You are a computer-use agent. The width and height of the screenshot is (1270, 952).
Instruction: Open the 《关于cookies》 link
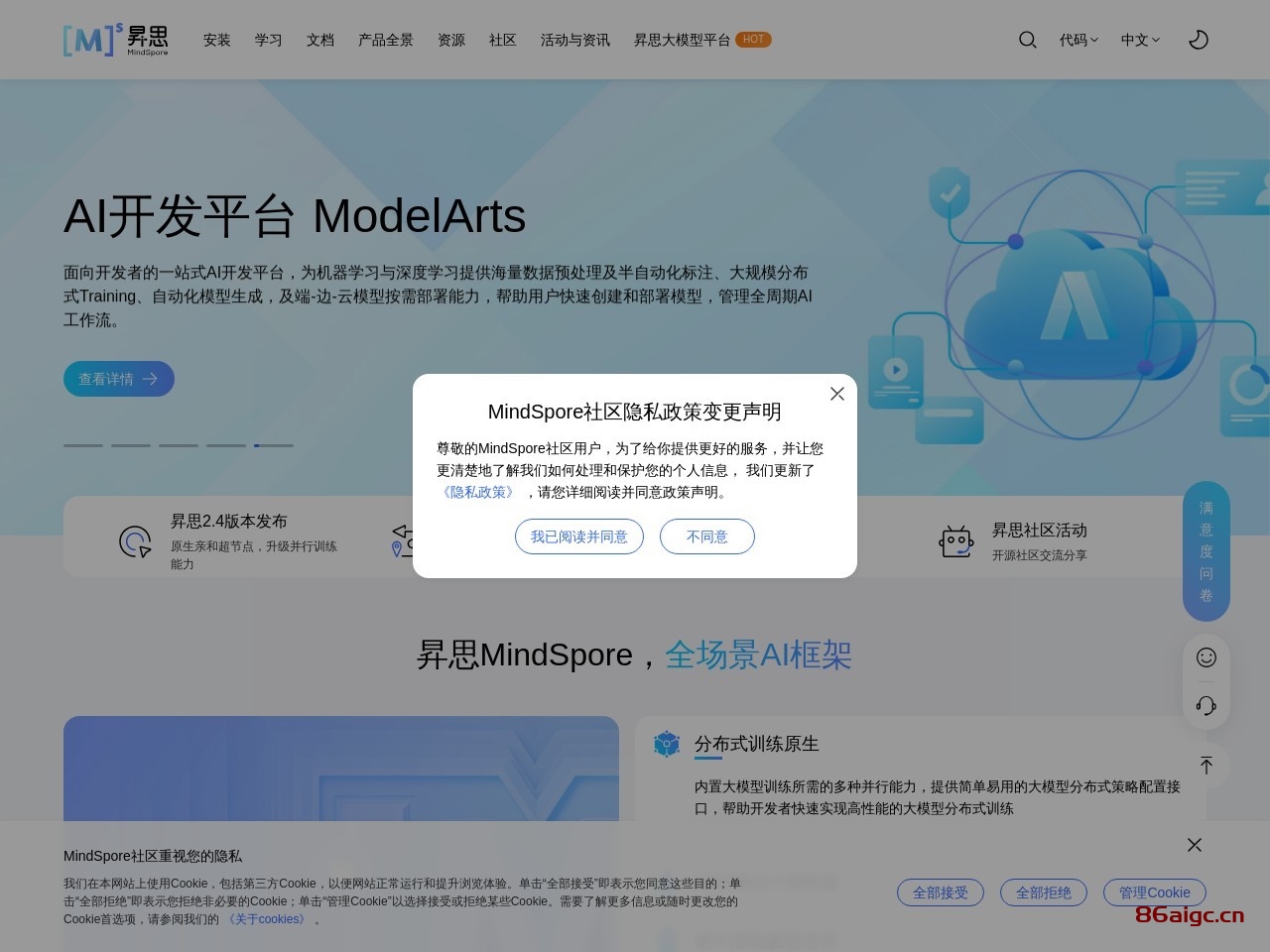(x=267, y=919)
